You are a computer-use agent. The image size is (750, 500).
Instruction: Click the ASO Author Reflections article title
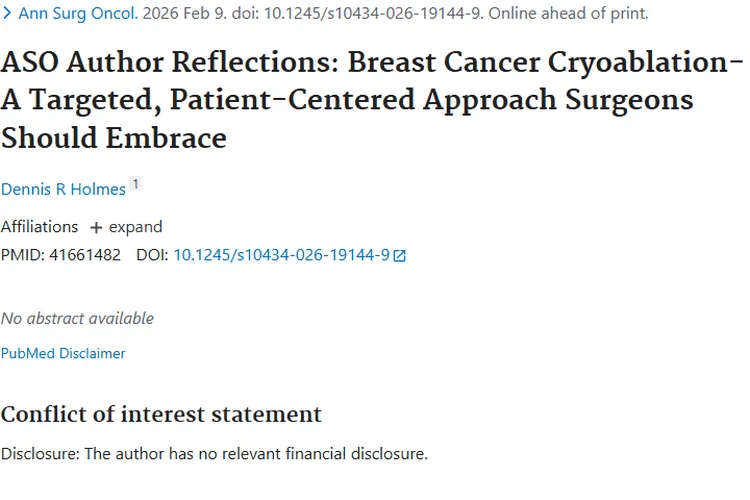[x=370, y=99]
